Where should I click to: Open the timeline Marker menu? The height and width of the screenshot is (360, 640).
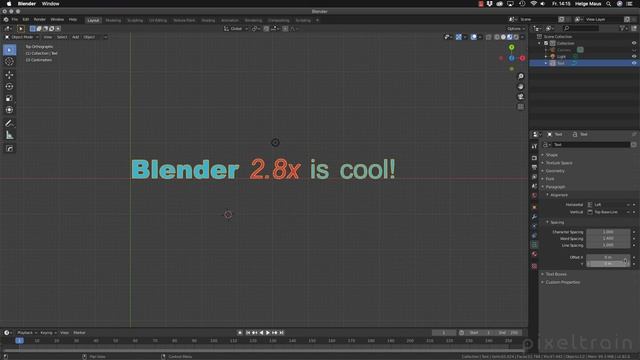click(79, 333)
